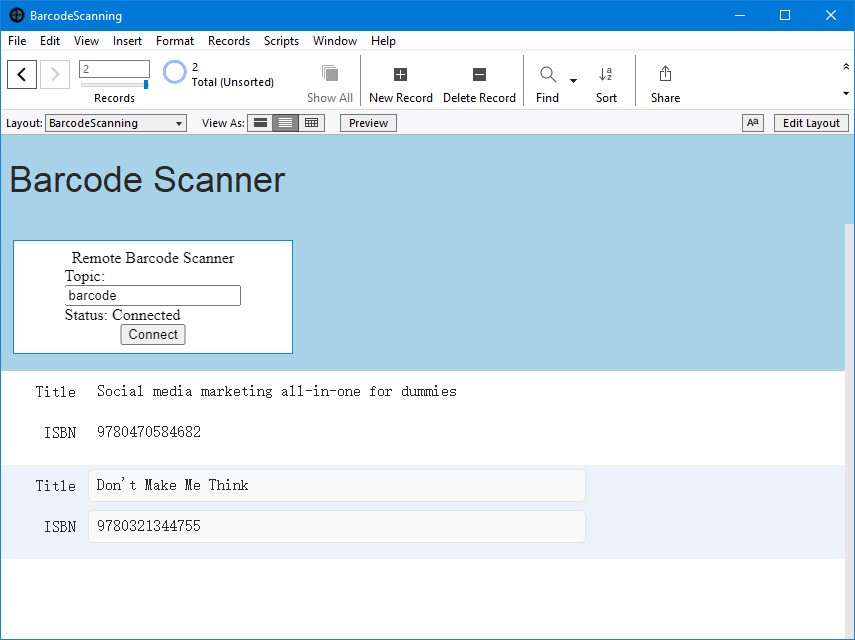Click the Sort icon
Screen dimensions: 855x640
[606, 75]
